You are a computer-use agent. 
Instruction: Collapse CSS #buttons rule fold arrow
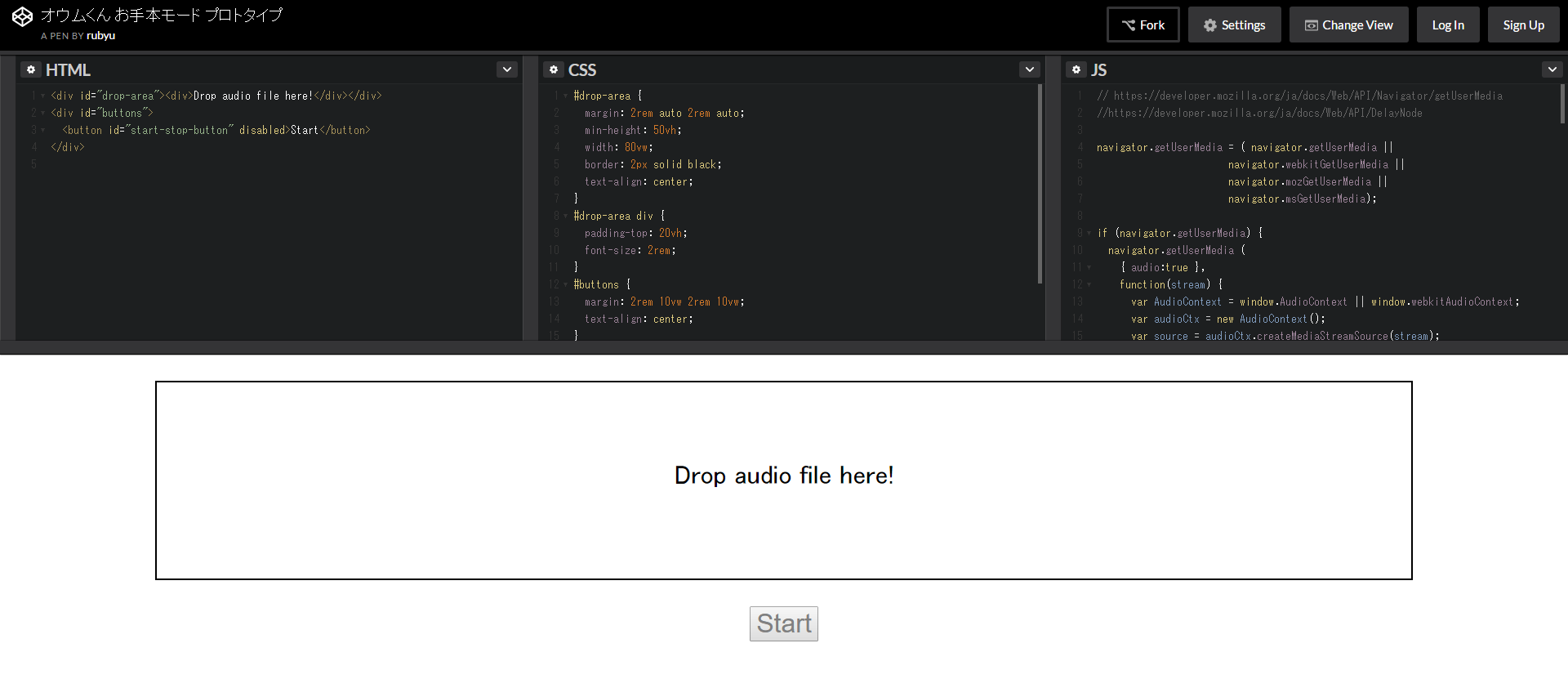pos(565,284)
